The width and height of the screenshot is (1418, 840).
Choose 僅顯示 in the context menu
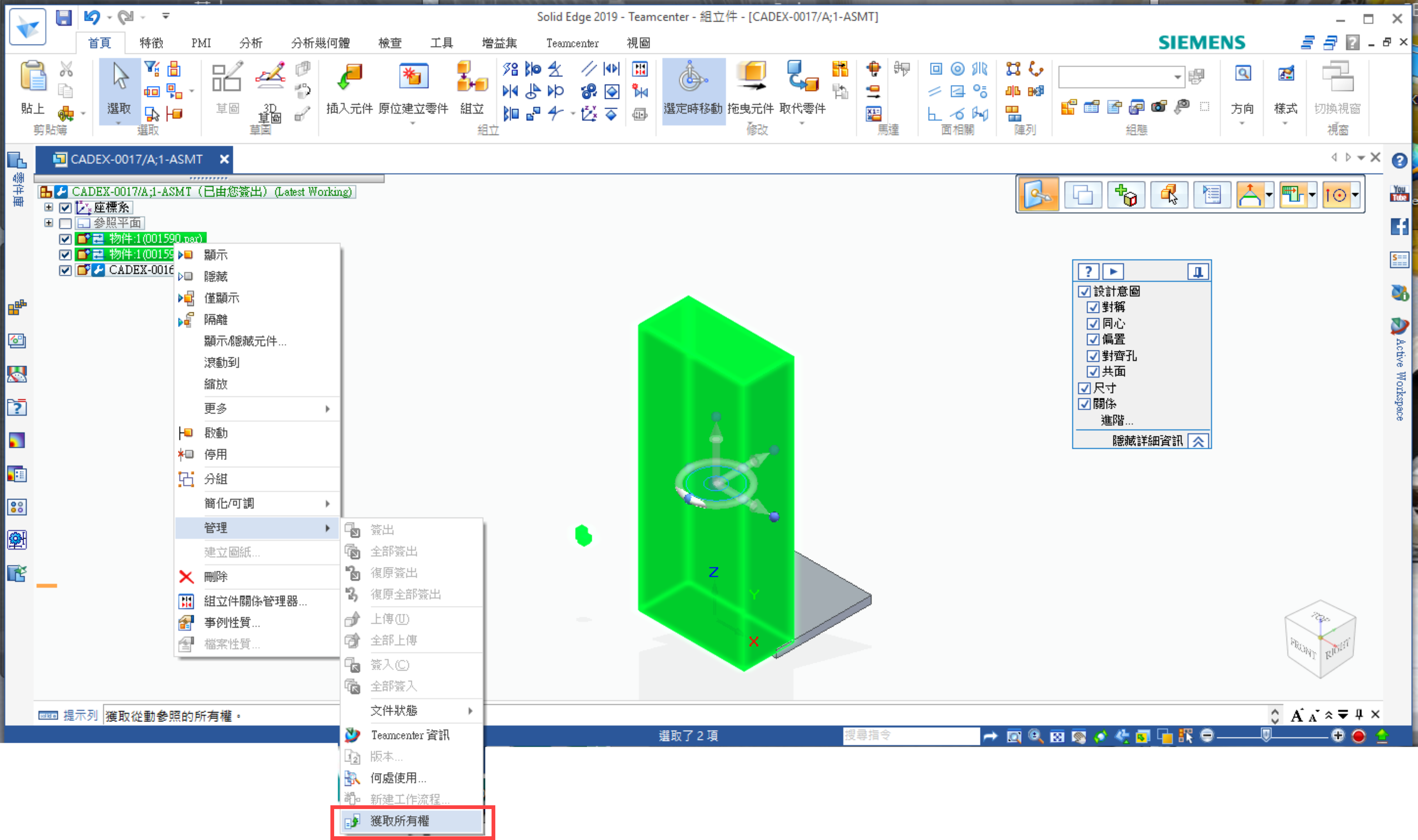click(x=257, y=298)
